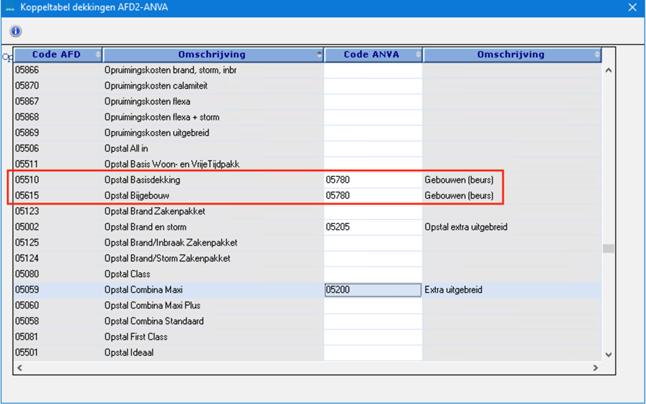This screenshot has width=646, height=404.
Task: Click the blue info icon in toolbar
Action: click(x=17, y=31)
